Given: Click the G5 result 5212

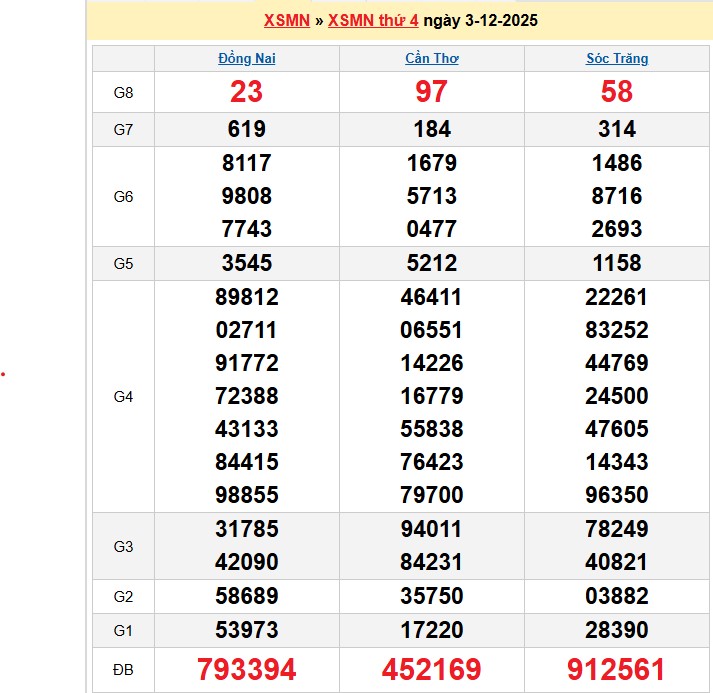Looking at the screenshot, I should coord(432,264).
